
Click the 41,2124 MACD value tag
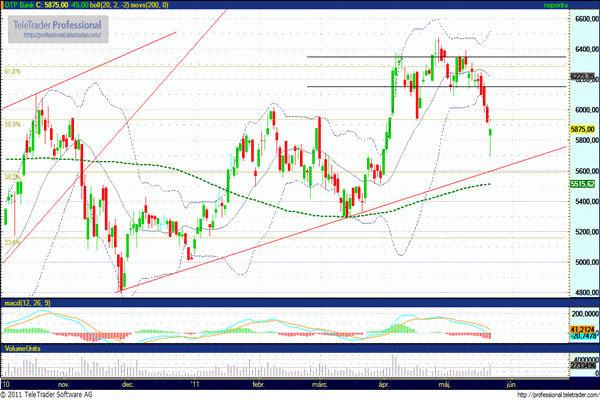click(583, 328)
